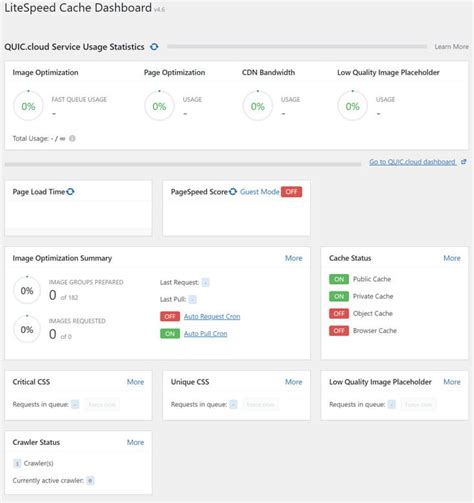Click Unique CSS requests in queue count
The image size is (474, 503).
[x=234, y=405]
